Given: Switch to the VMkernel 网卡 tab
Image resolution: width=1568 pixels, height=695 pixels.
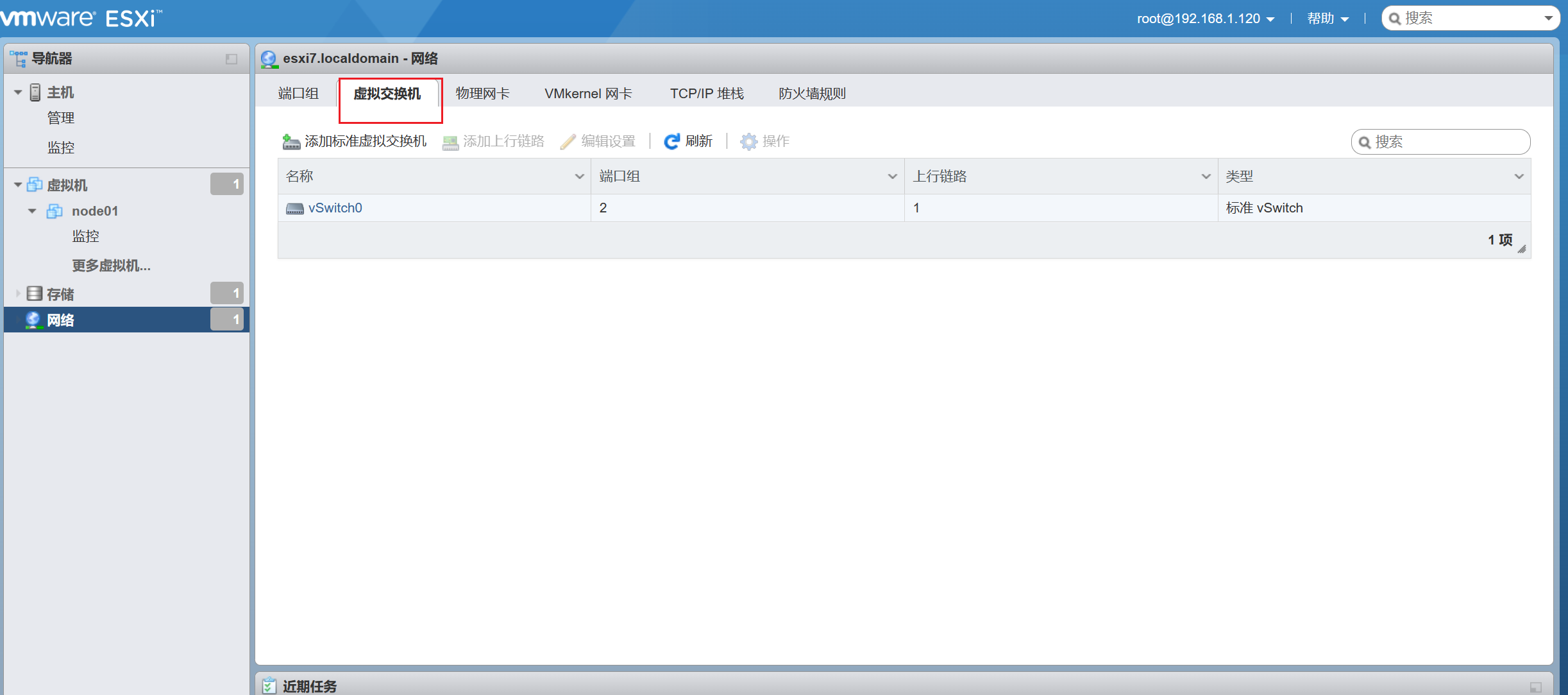Looking at the screenshot, I should tap(588, 94).
